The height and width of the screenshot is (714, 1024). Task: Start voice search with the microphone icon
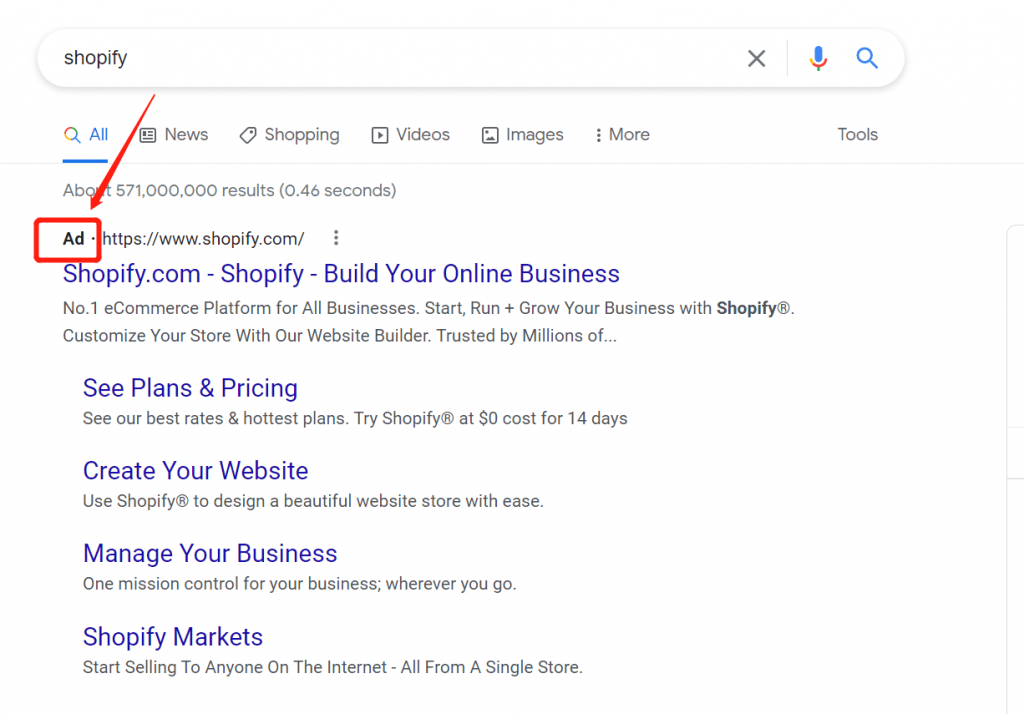[x=818, y=59]
